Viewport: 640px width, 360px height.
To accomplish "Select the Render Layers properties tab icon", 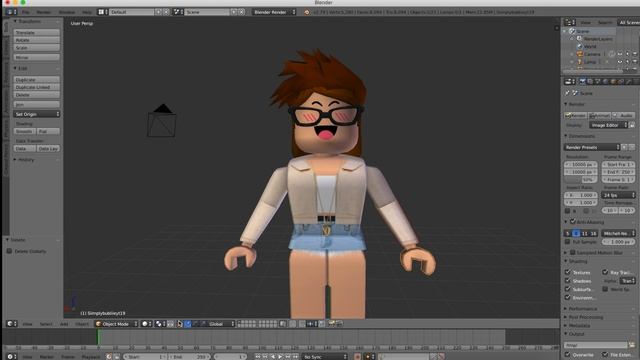I will coord(590,82).
